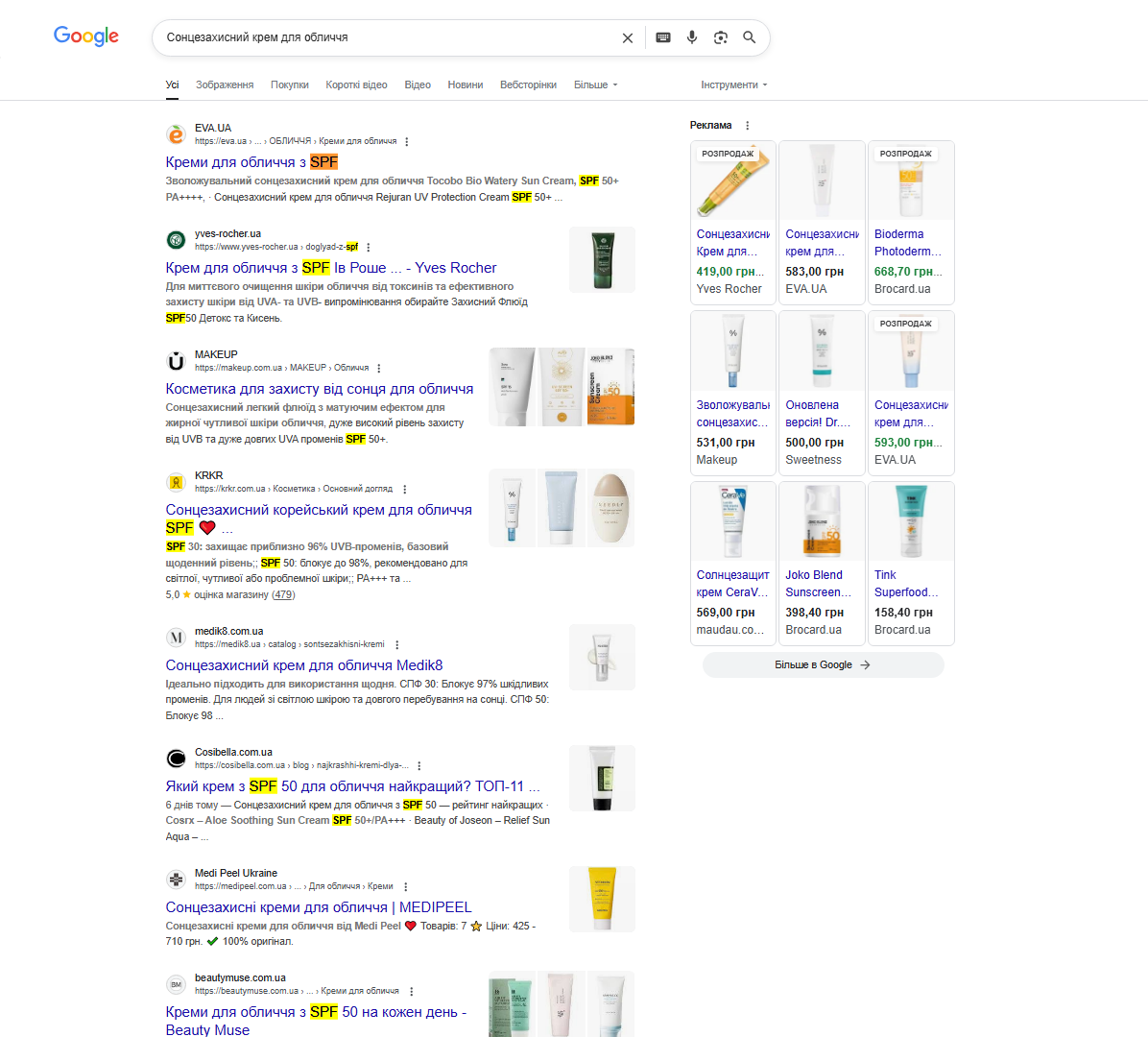Open Сонцезахисні креми для обличчя MEDIPEEL link
The image size is (1148, 1037).
click(319, 907)
